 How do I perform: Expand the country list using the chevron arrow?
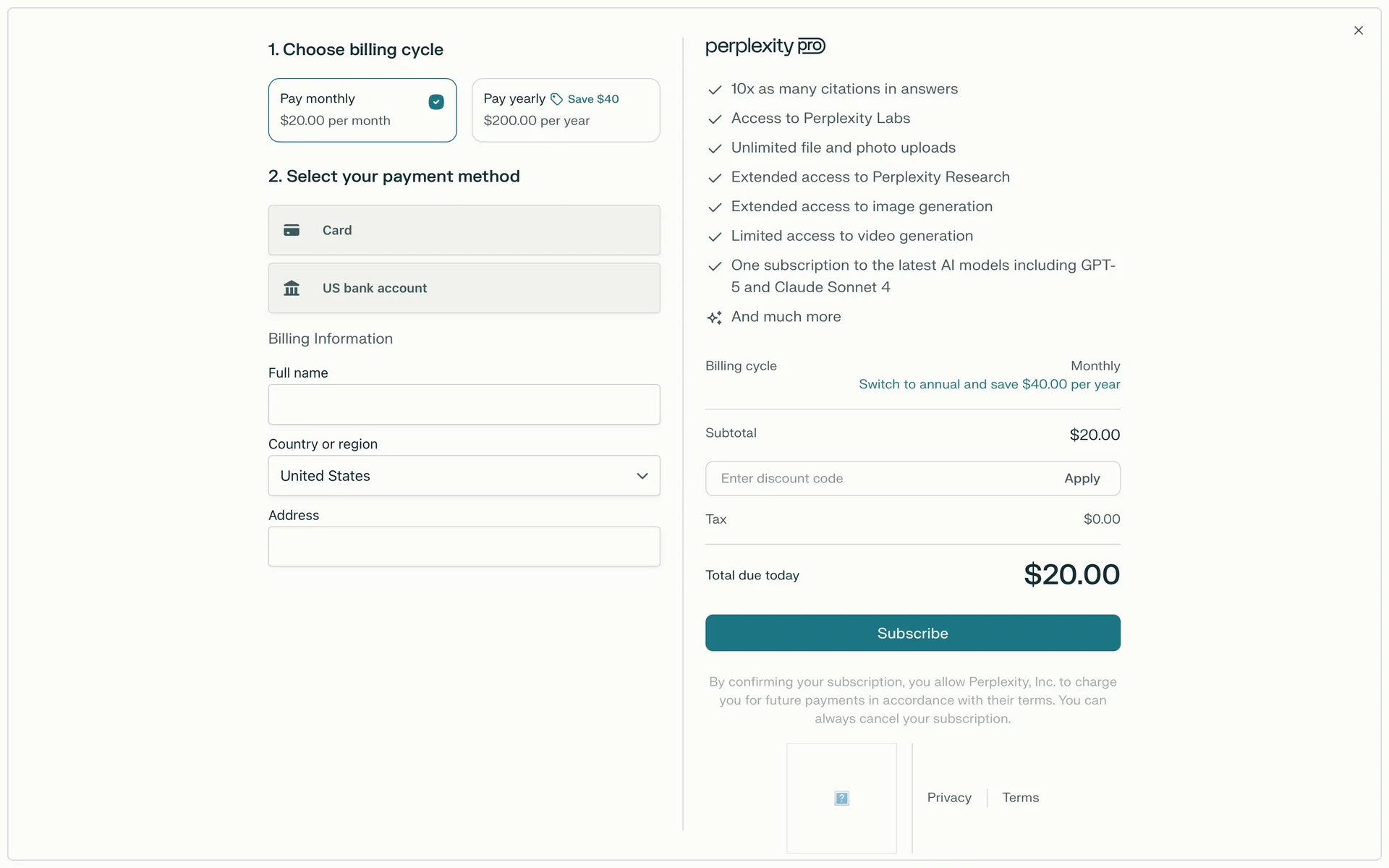(x=642, y=476)
